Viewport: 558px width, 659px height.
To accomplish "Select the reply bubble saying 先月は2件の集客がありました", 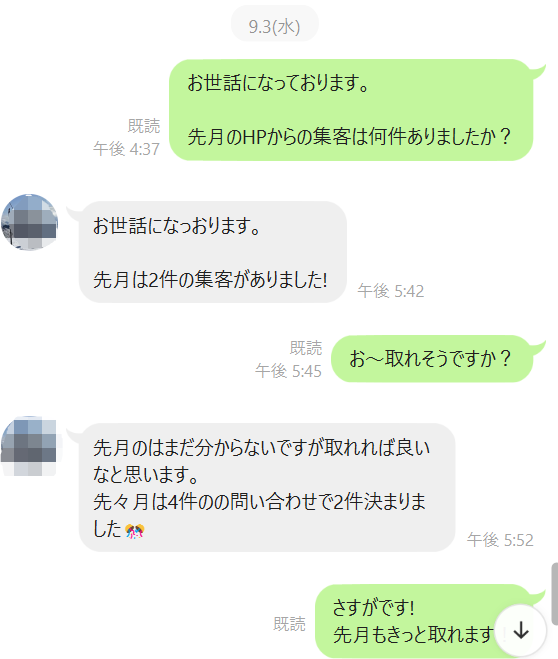I will pos(213,252).
